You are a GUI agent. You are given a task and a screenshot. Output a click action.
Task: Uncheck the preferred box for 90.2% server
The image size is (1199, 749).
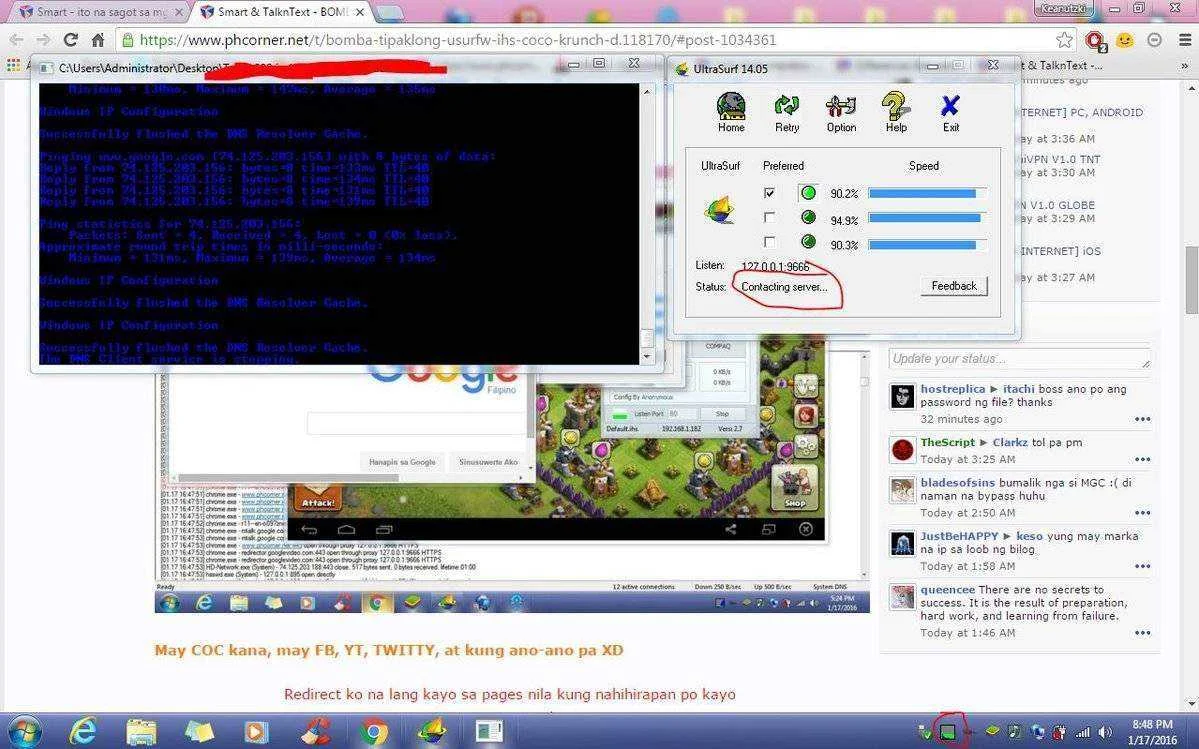[769, 193]
